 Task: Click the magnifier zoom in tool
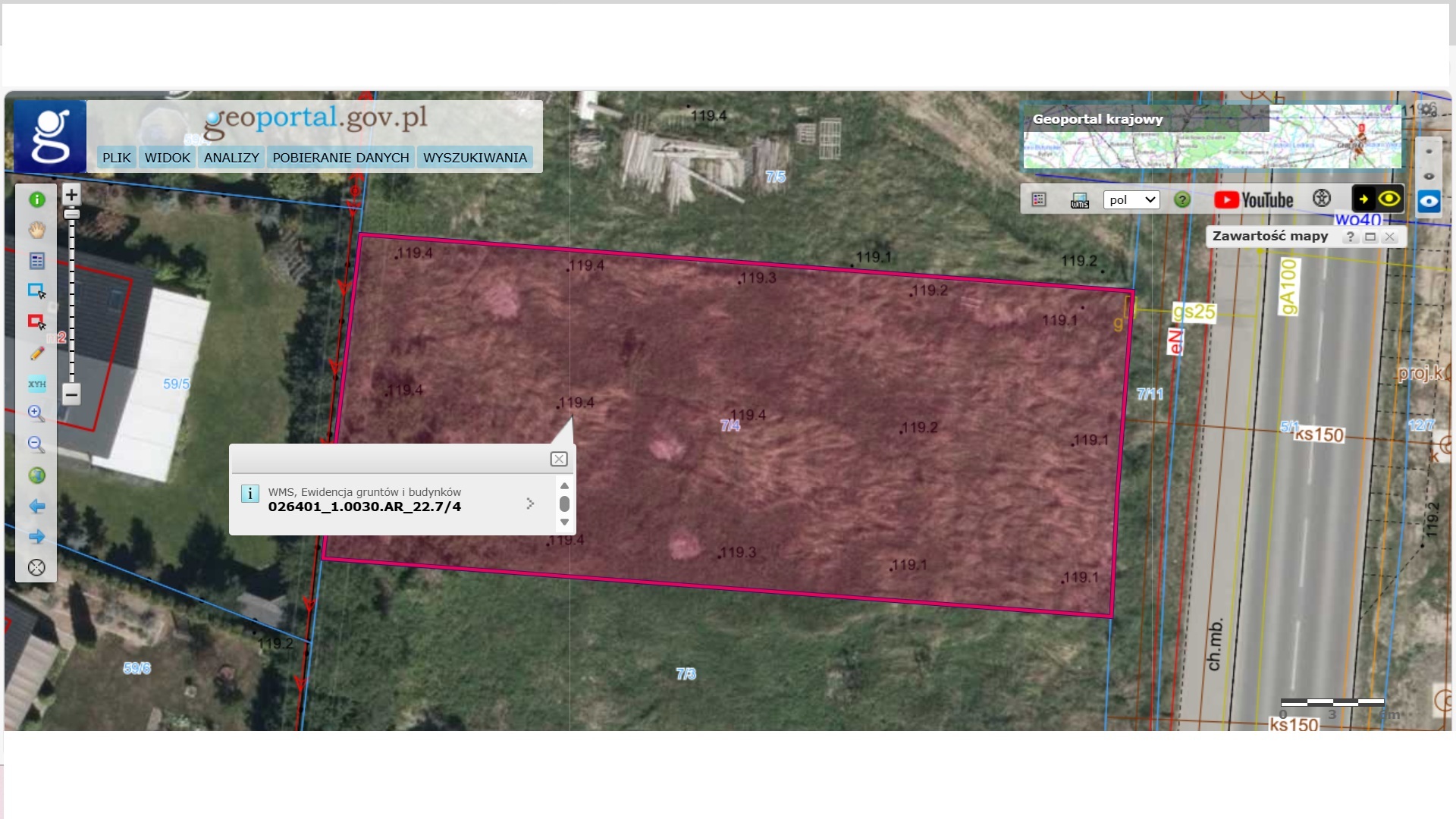(x=36, y=414)
